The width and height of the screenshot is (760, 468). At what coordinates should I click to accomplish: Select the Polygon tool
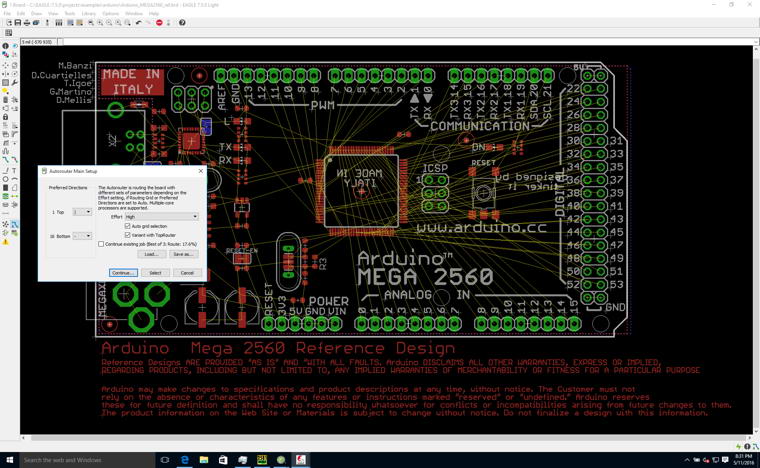click(15, 187)
